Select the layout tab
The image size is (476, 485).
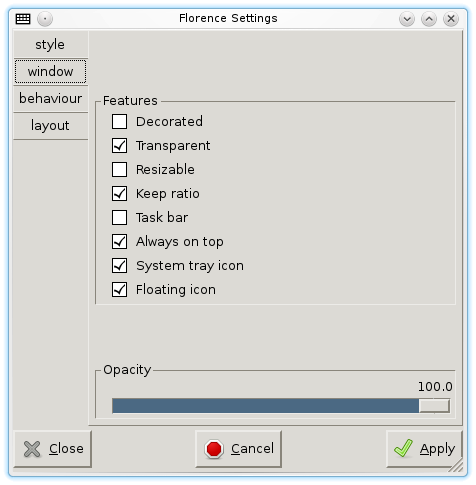click(x=50, y=126)
